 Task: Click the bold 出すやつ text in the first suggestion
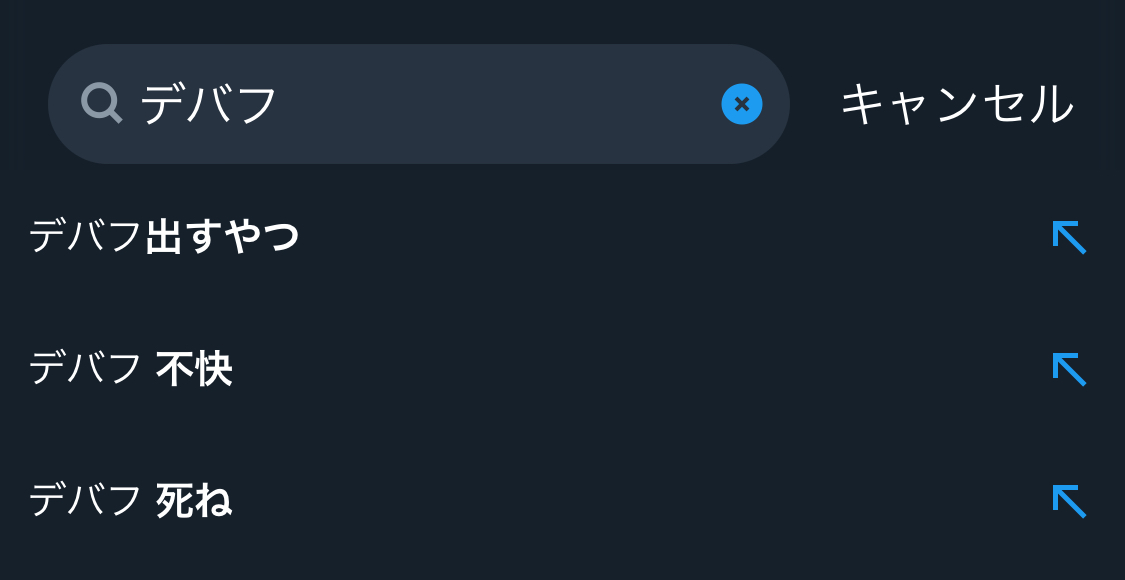(222, 237)
